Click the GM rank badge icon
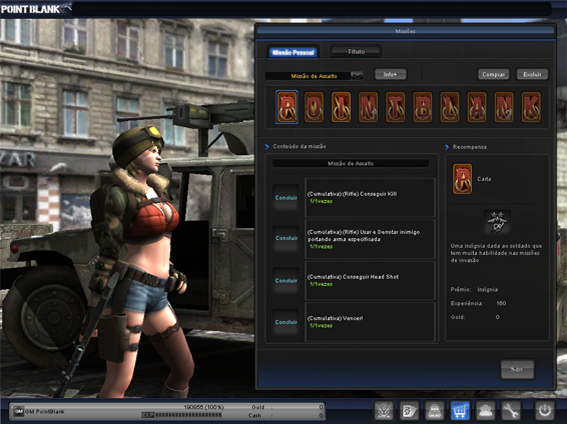The image size is (567, 424). (x=18, y=411)
